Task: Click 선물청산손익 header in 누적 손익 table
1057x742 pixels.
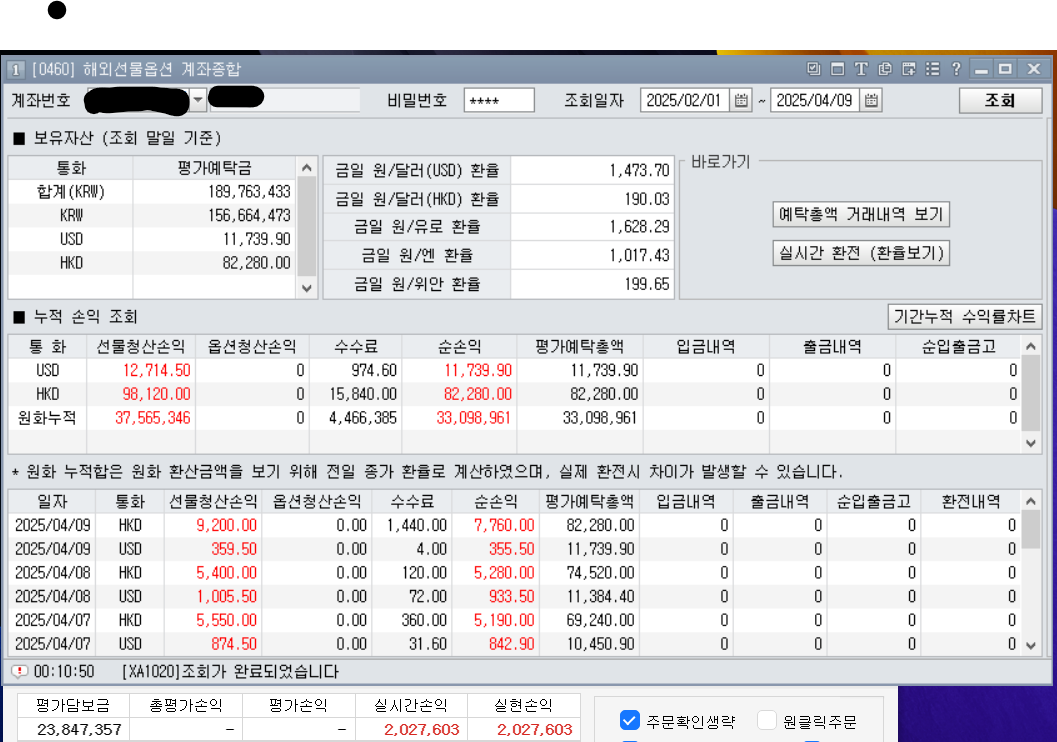Action: (x=141, y=346)
